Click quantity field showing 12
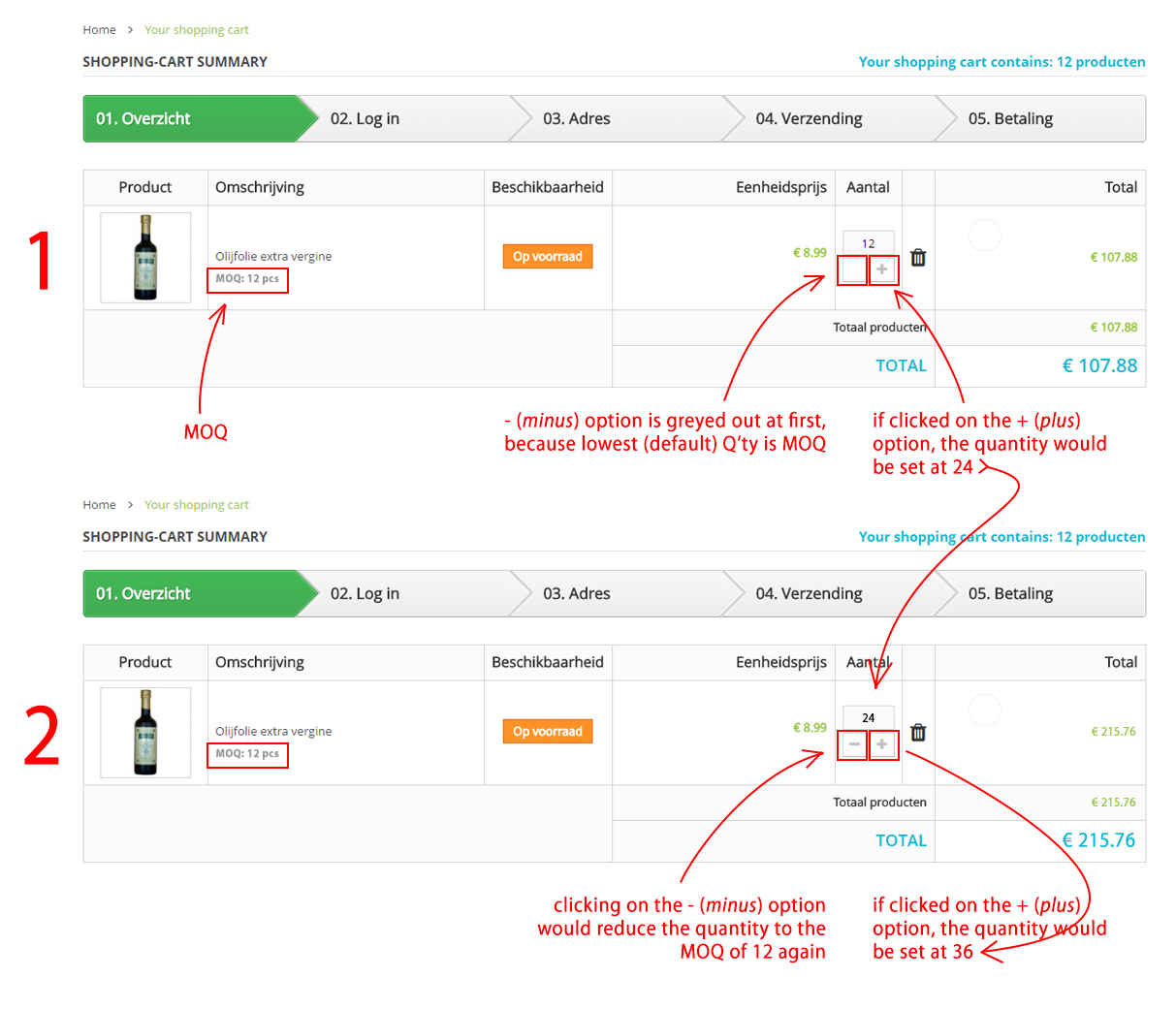Image resolution: width=1176 pixels, height=1010 pixels. [x=868, y=243]
